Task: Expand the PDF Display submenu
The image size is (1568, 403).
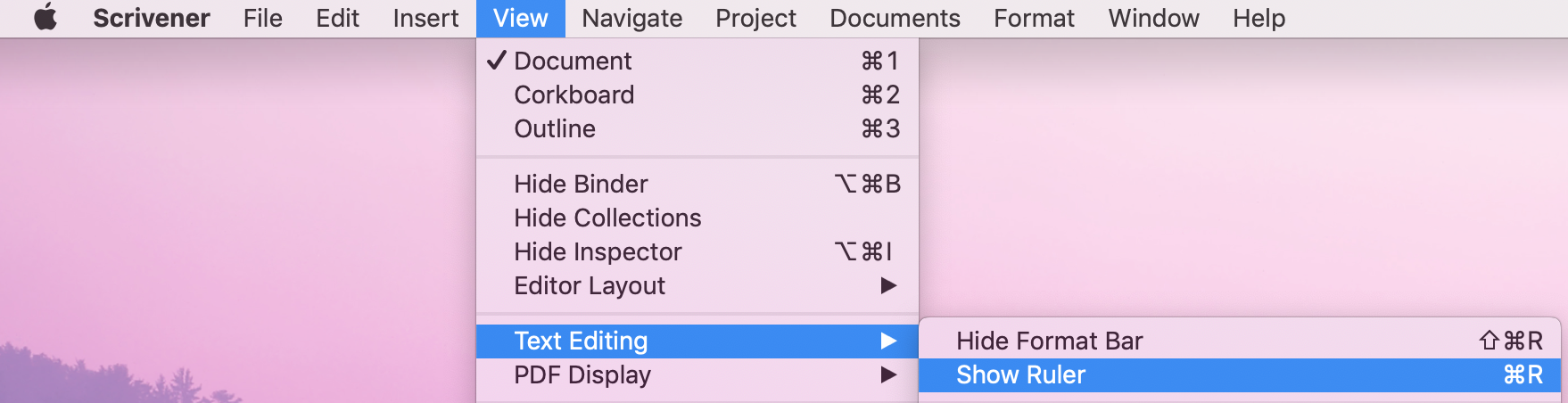Action: pos(697,374)
